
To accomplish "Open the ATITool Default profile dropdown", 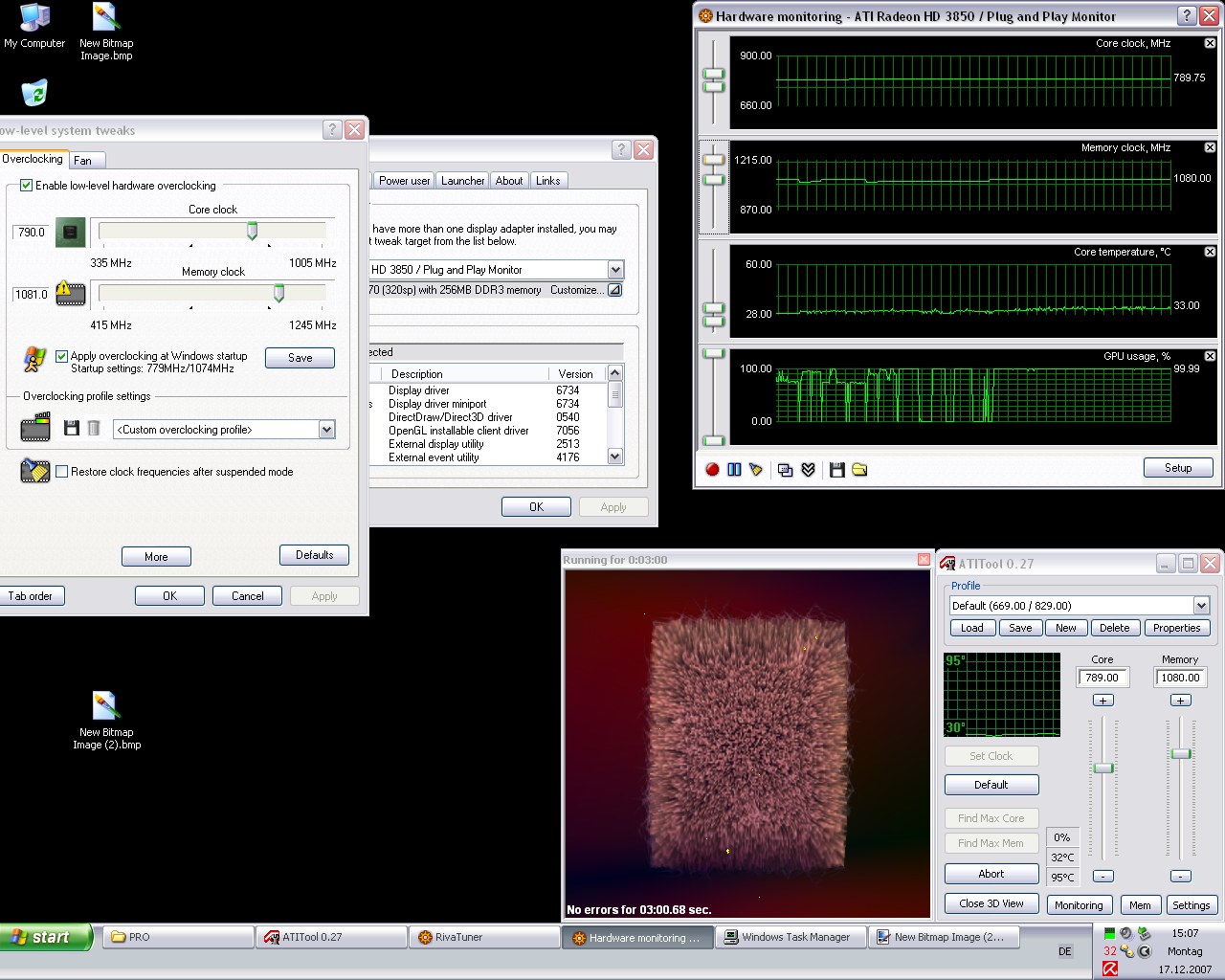I will [x=1201, y=606].
